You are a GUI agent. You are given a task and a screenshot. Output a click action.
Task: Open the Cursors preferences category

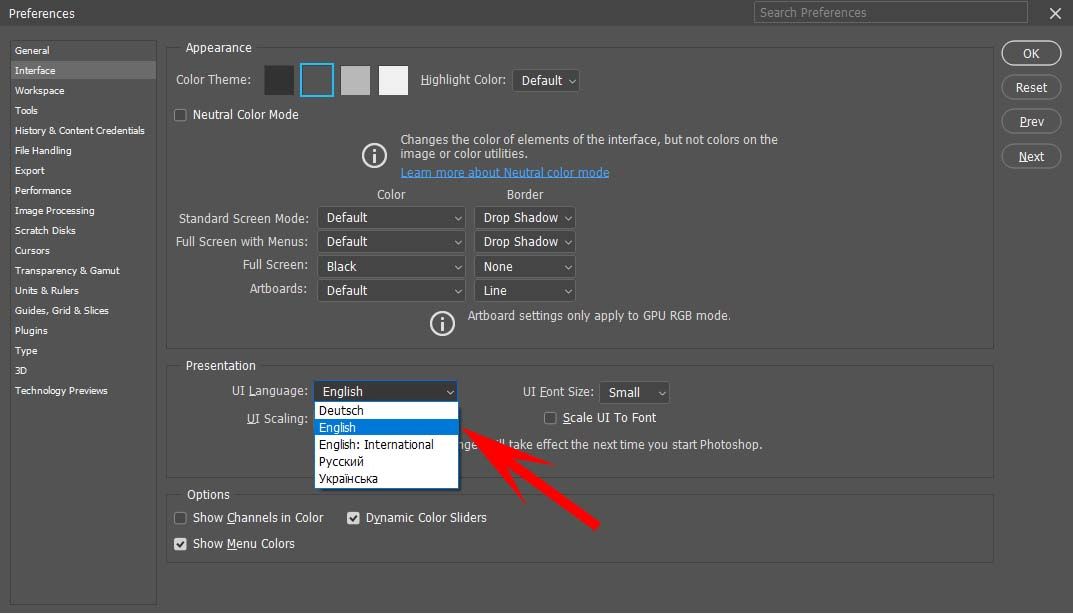tap(83, 251)
